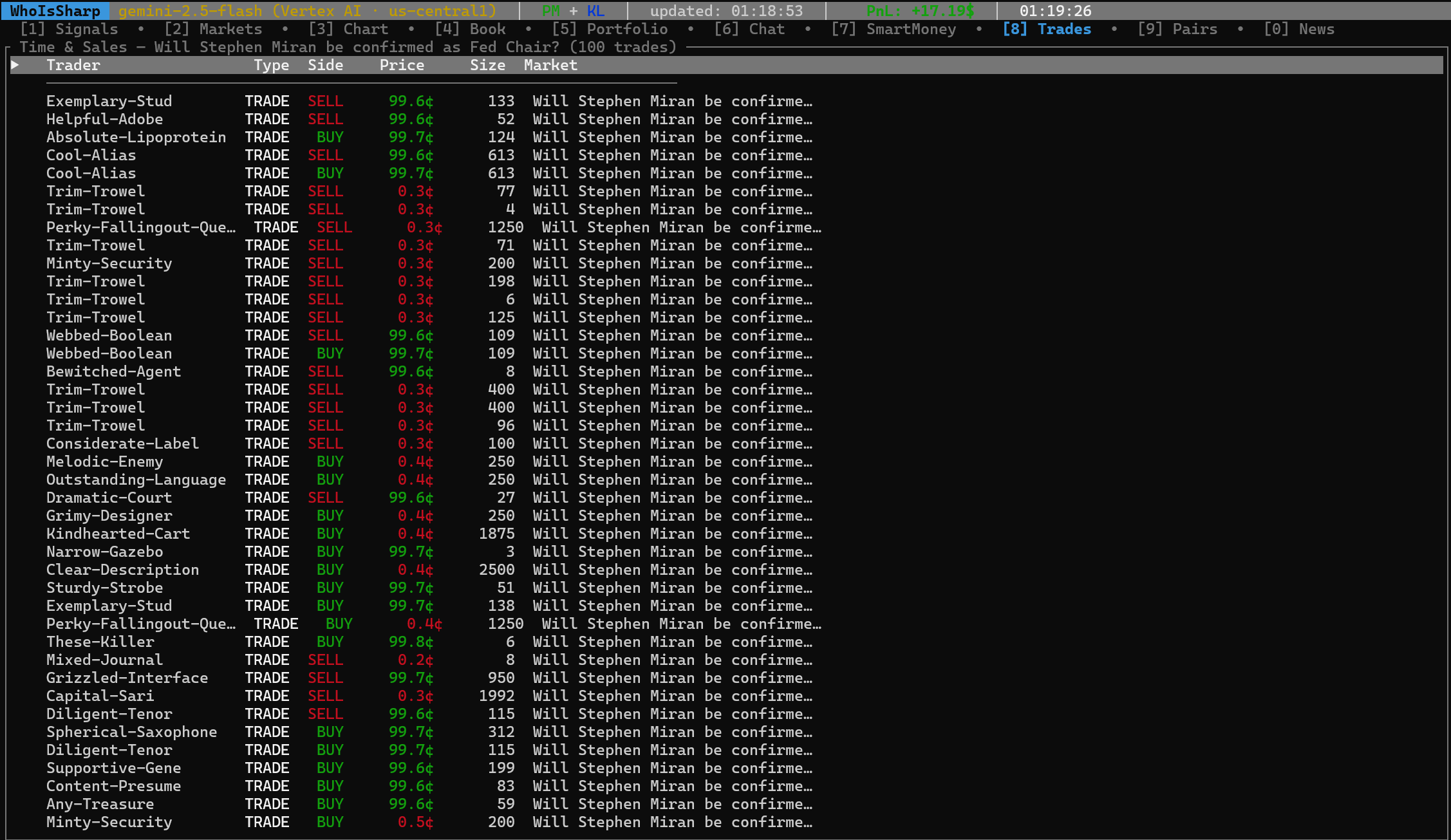Select the Absolute-Lipoprotein trade row

(136, 137)
